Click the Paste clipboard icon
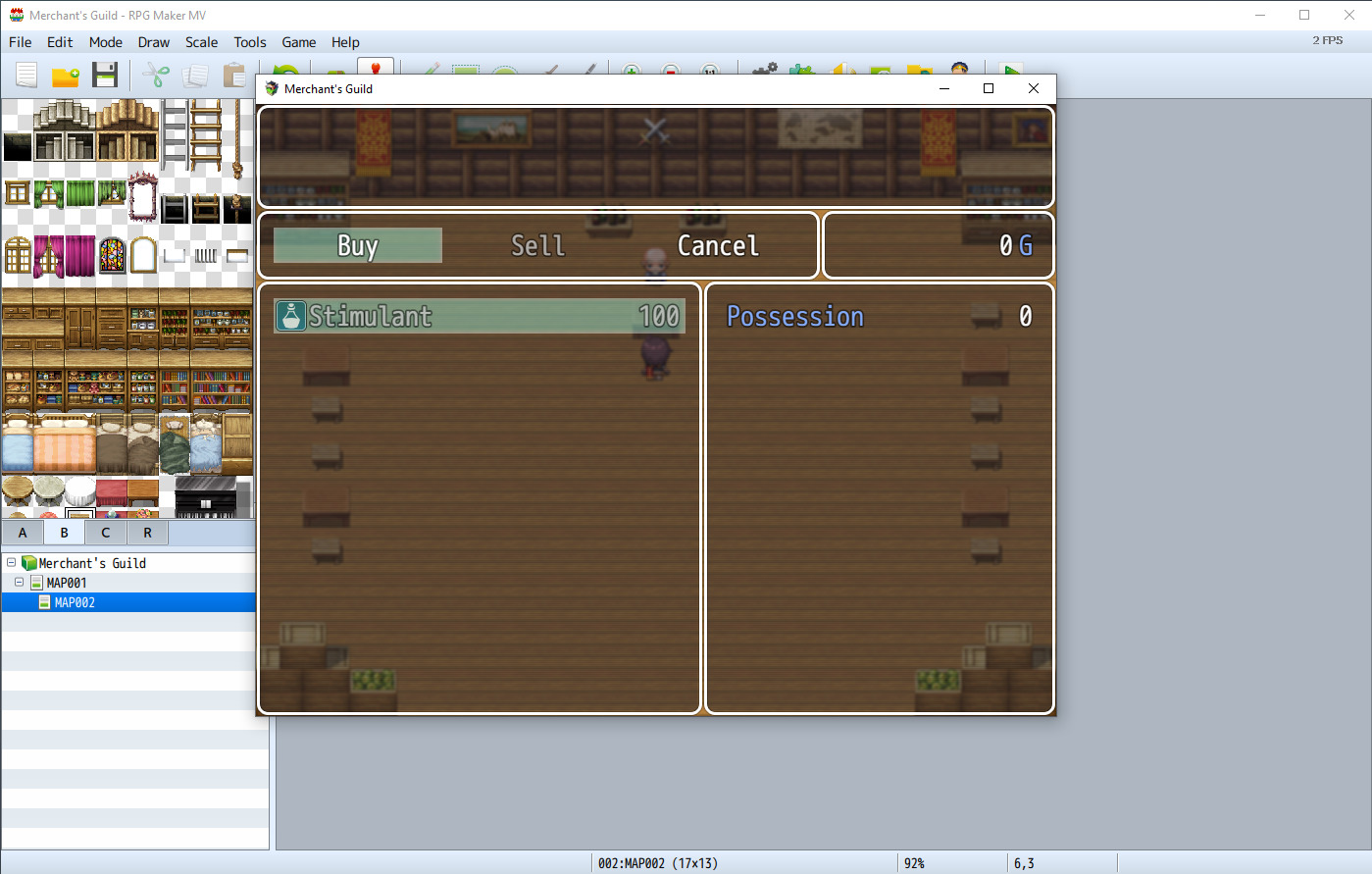 tap(234, 76)
